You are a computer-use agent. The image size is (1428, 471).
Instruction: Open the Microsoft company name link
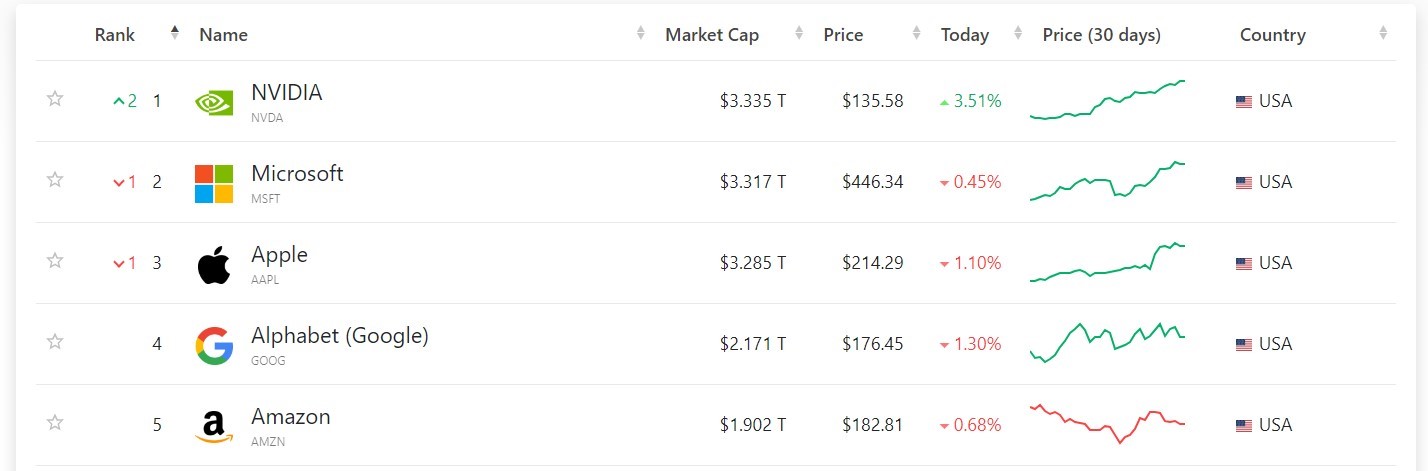click(297, 174)
